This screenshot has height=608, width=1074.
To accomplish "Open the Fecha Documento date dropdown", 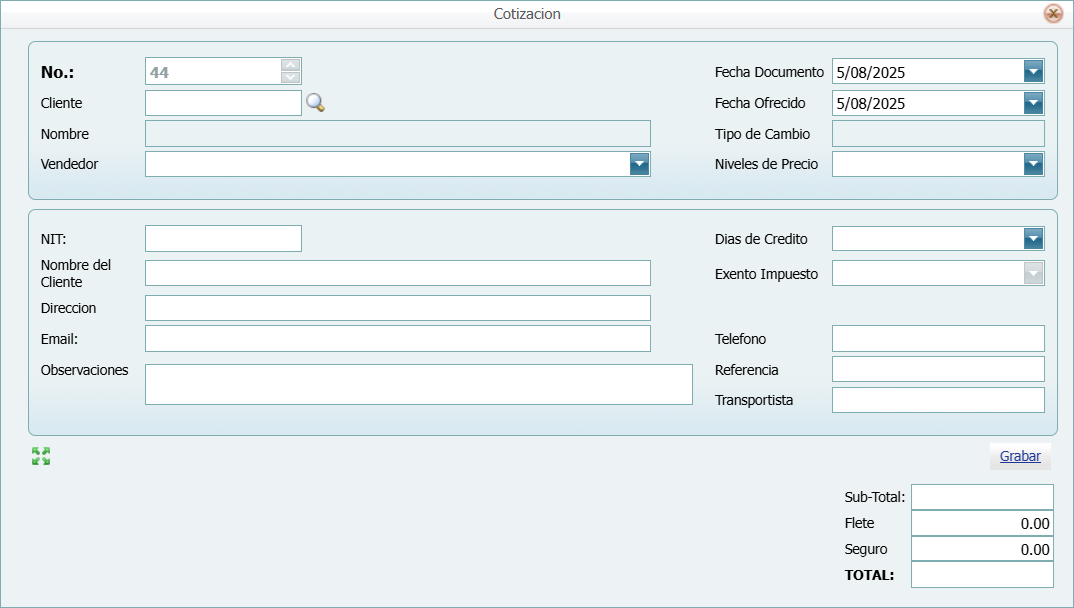I will (1034, 72).
